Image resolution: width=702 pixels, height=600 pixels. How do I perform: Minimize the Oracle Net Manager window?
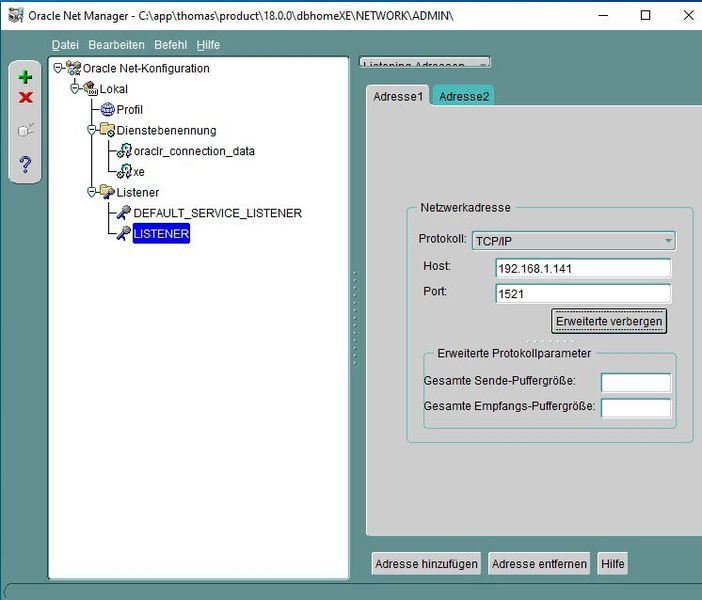point(603,15)
